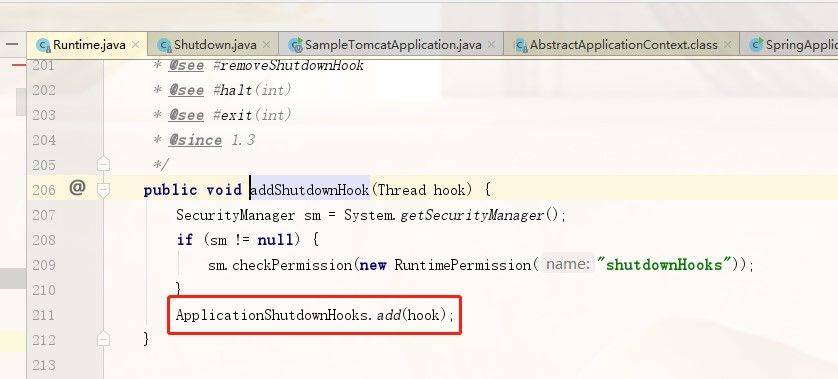Viewport: 838px width, 379px height.
Task: Click the Shutdown.java class file icon
Action: point(164,45)
